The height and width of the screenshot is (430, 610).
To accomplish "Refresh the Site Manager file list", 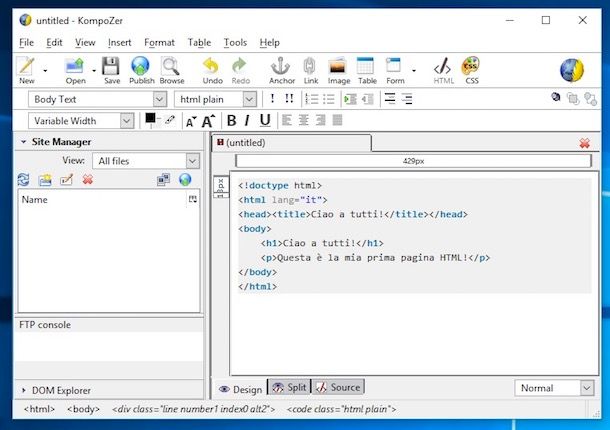I will point(24,179).
